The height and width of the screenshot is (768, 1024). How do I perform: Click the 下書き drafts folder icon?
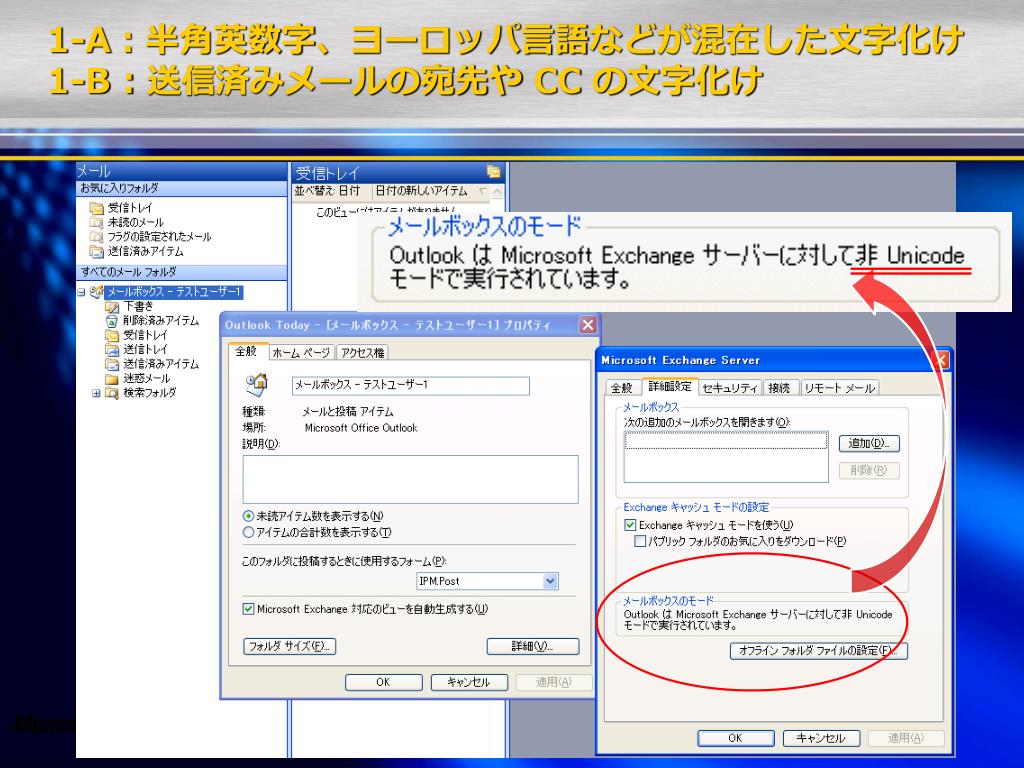coord(112,306)
